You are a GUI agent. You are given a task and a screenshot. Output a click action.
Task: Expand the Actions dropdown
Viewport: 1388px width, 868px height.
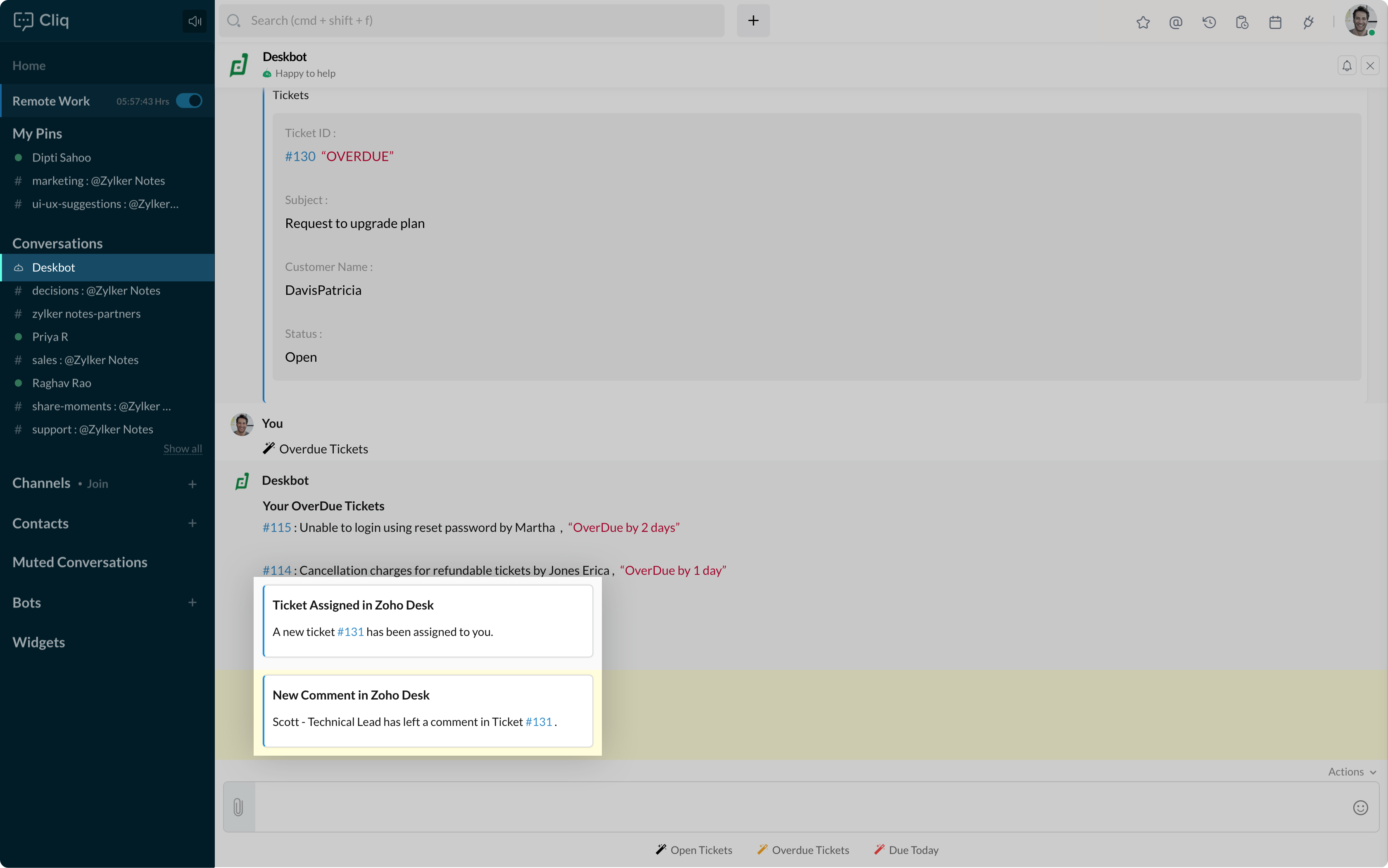[1351, 771]
